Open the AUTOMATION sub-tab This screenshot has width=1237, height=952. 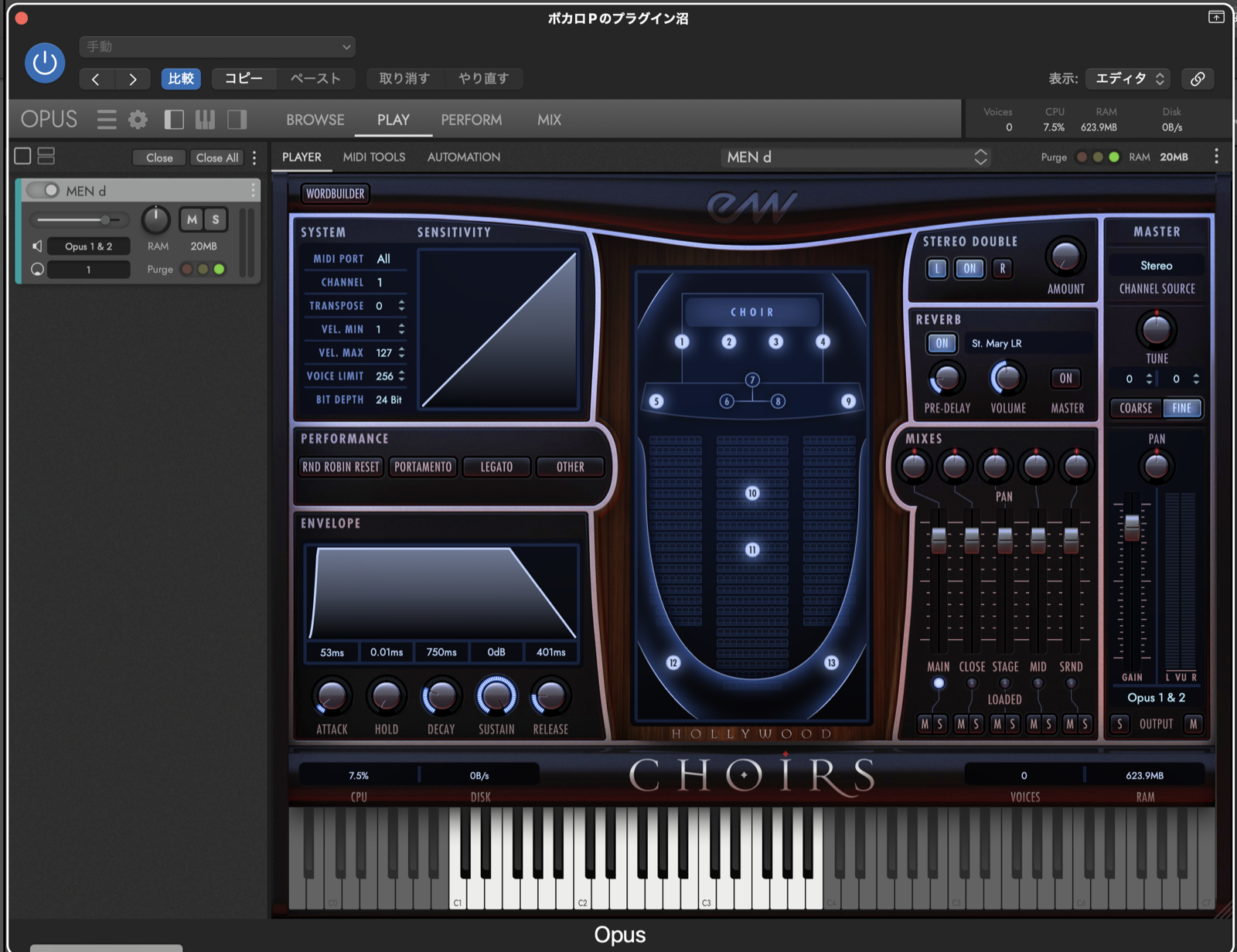click(x=464, y=157)
